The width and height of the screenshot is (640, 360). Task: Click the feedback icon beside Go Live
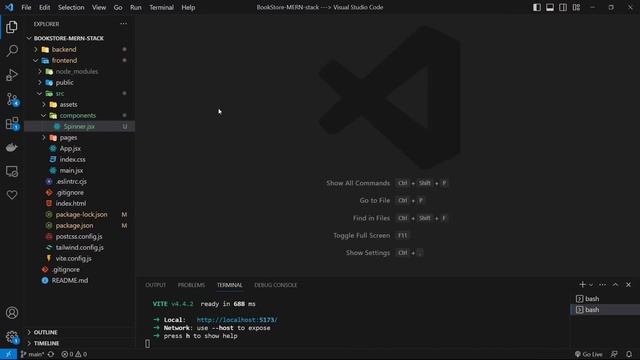614,354
